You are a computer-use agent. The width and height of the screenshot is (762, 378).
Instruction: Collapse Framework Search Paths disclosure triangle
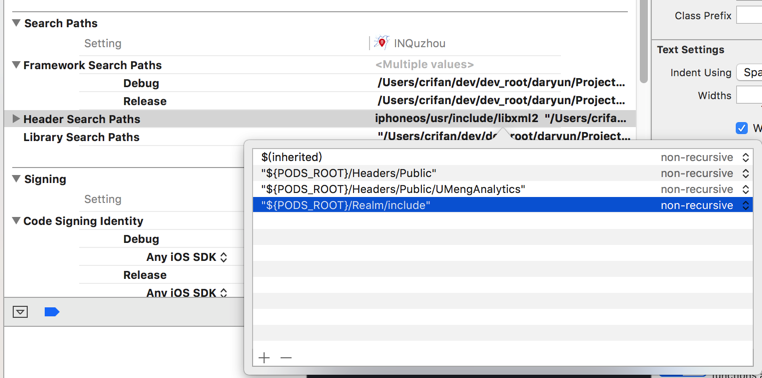click(16, 65)
